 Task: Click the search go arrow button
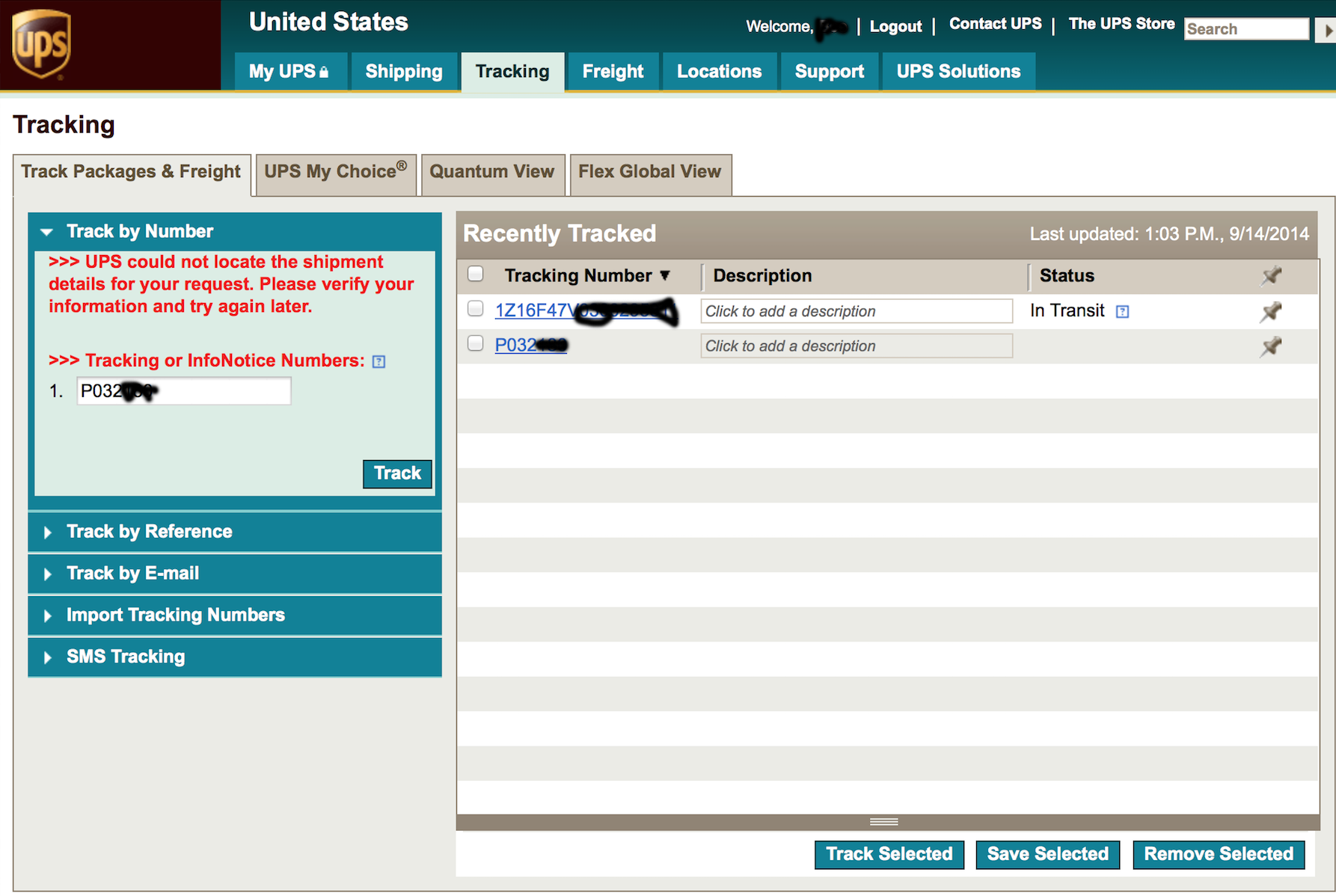pos(1326,30)
